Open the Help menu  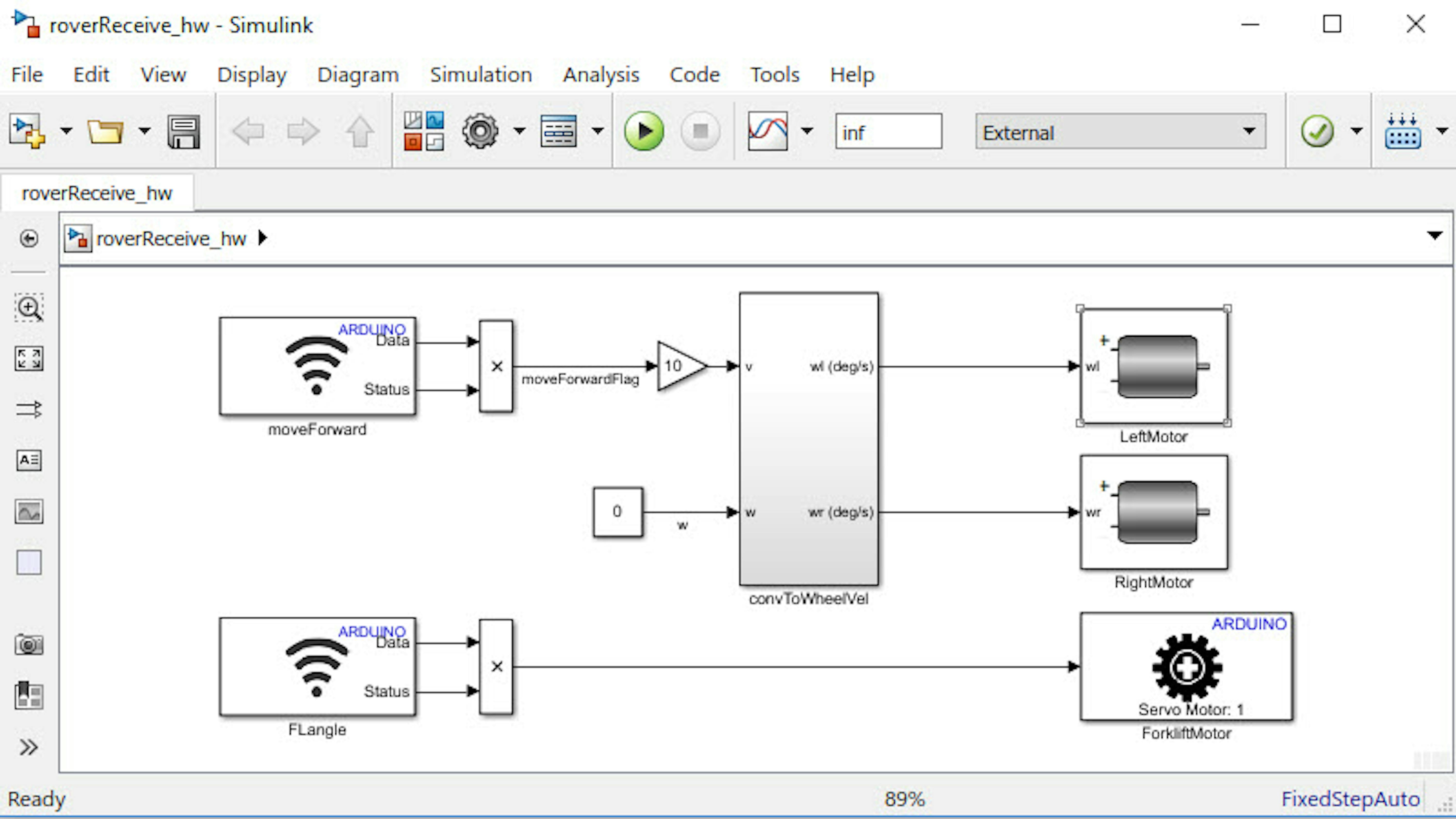pos(852,74)
